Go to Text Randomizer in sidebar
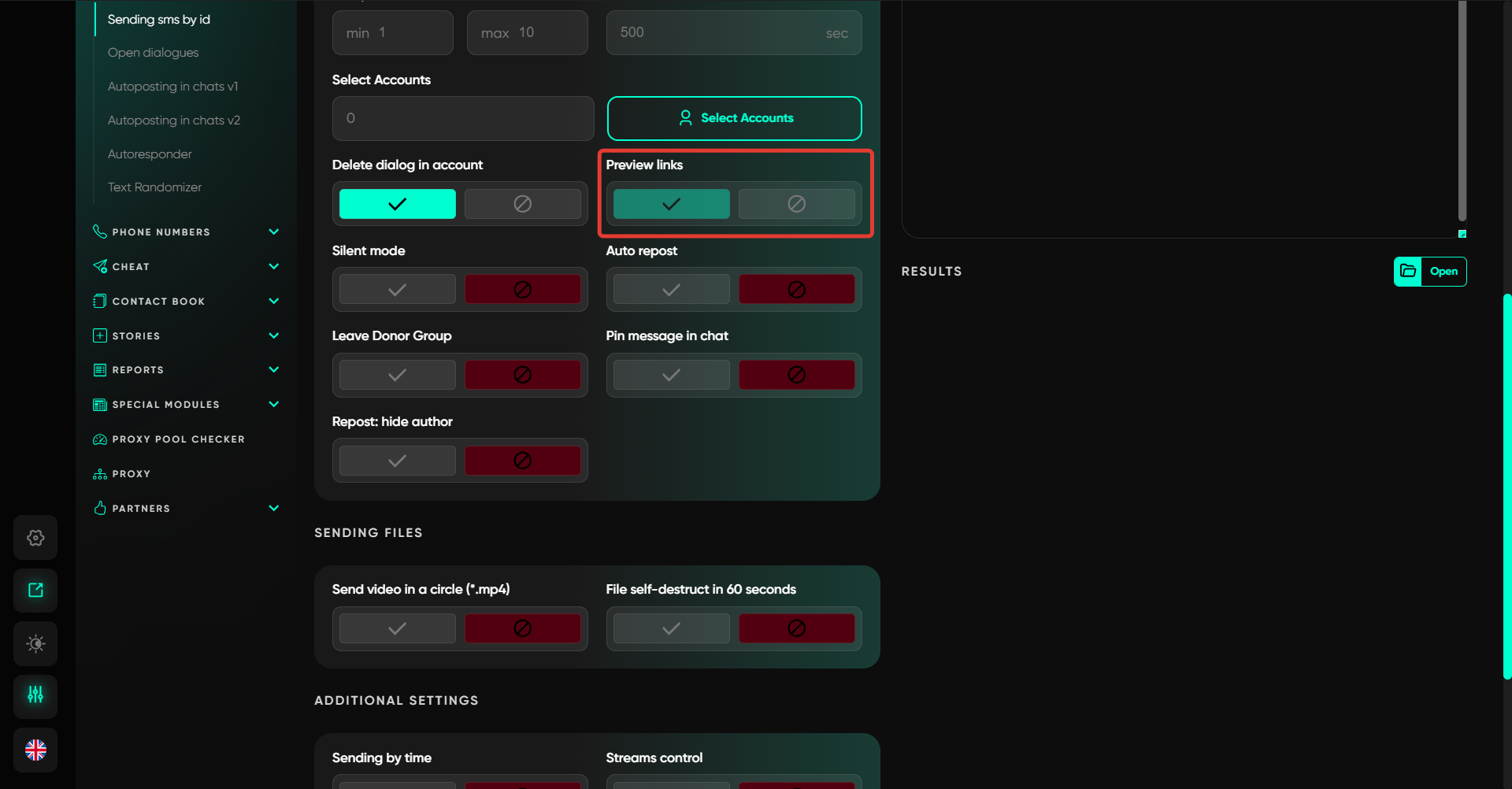Screen dimensions: 1512x789 click(154, 187)
